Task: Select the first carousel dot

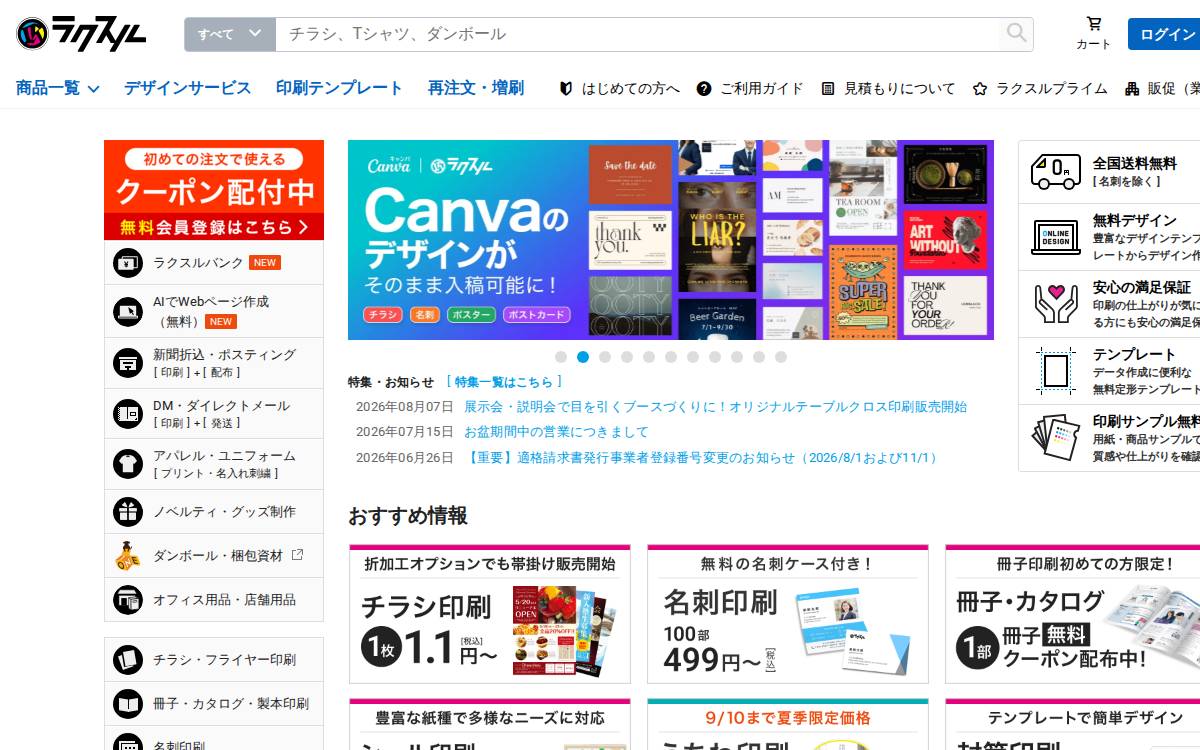Action: click(x=561, y=357)
